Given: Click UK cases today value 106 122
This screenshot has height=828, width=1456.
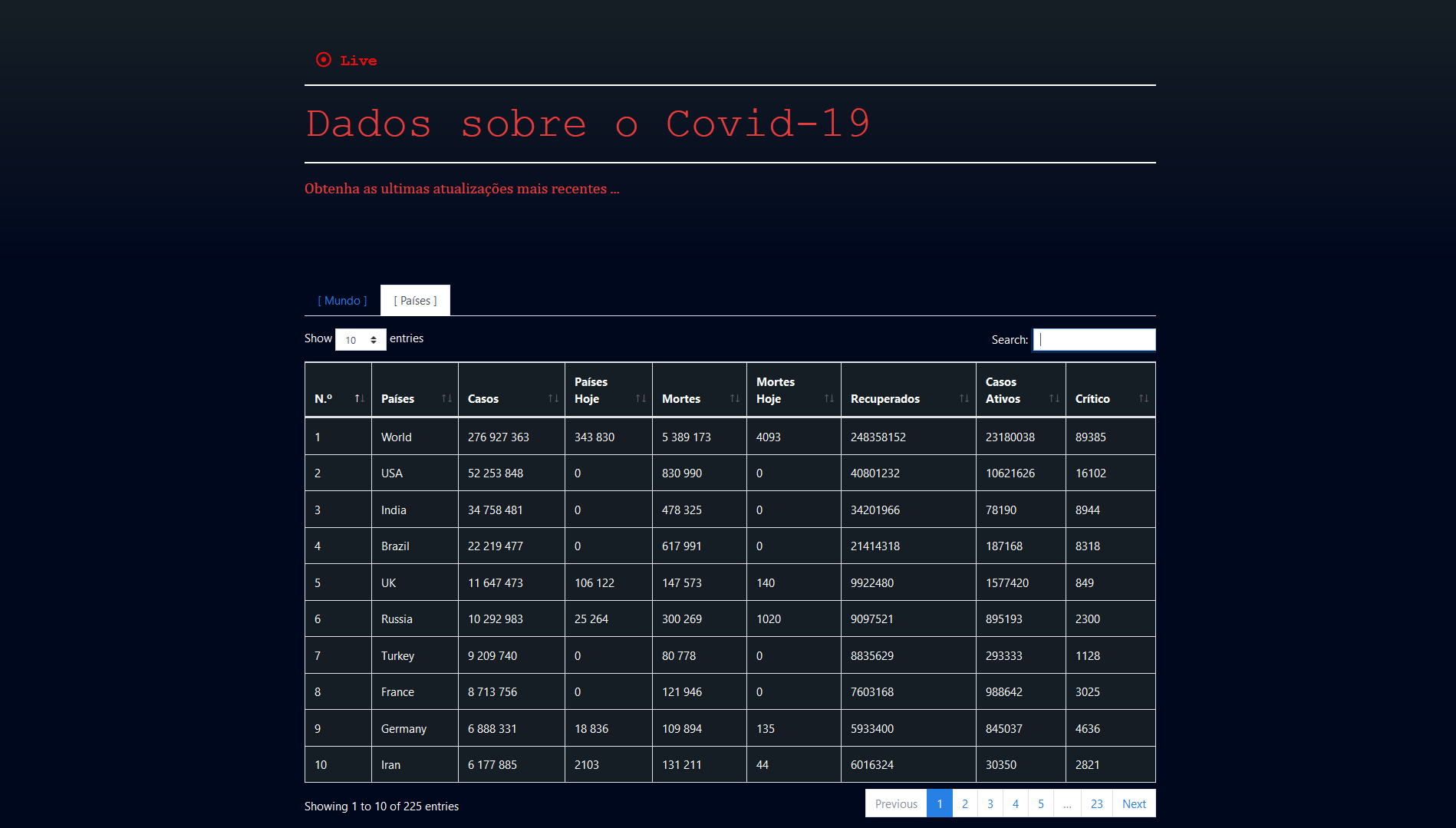Looking at the screenshot, I should tap(595, 582).
